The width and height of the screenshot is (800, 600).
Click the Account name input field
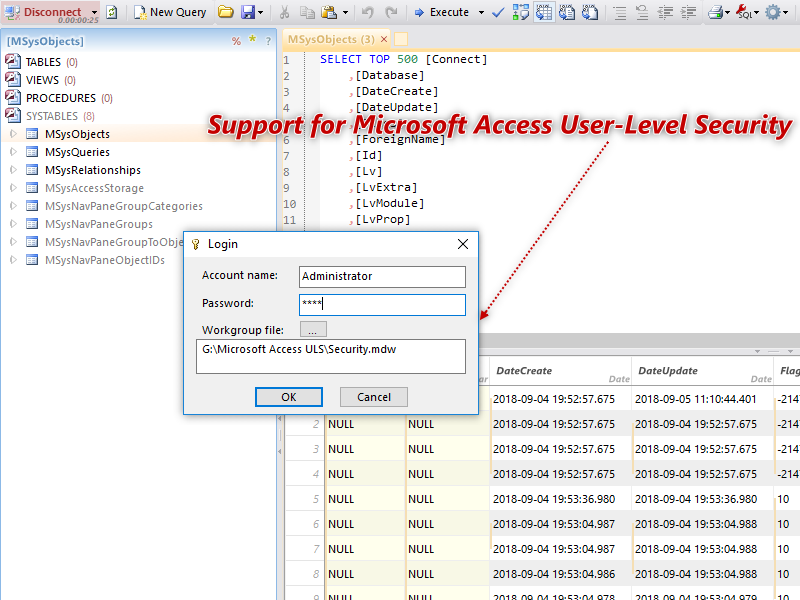tap(382, 277)
